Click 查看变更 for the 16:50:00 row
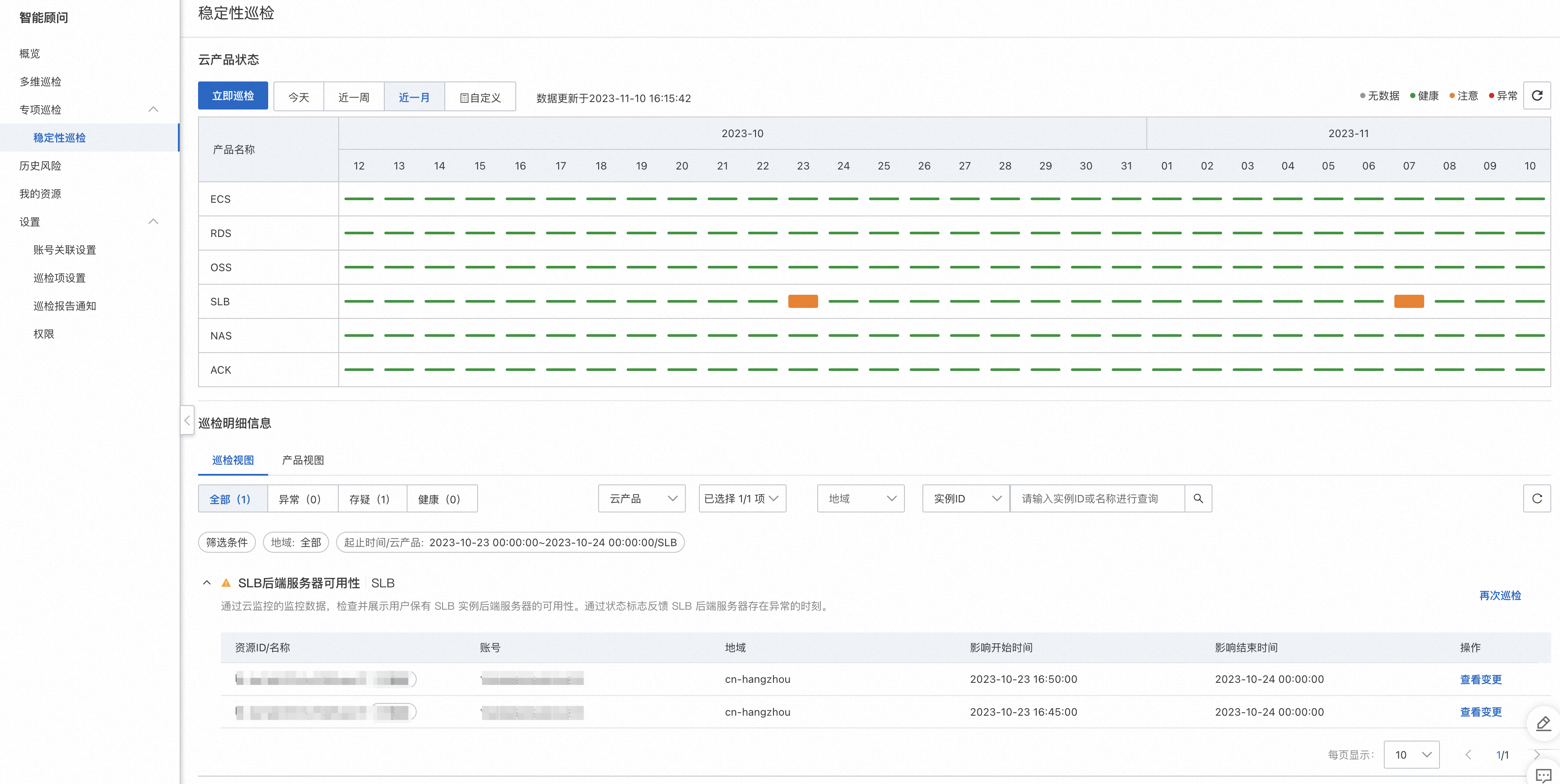The width and height of the screenshot is (1560, 784). pos(1481,679)
